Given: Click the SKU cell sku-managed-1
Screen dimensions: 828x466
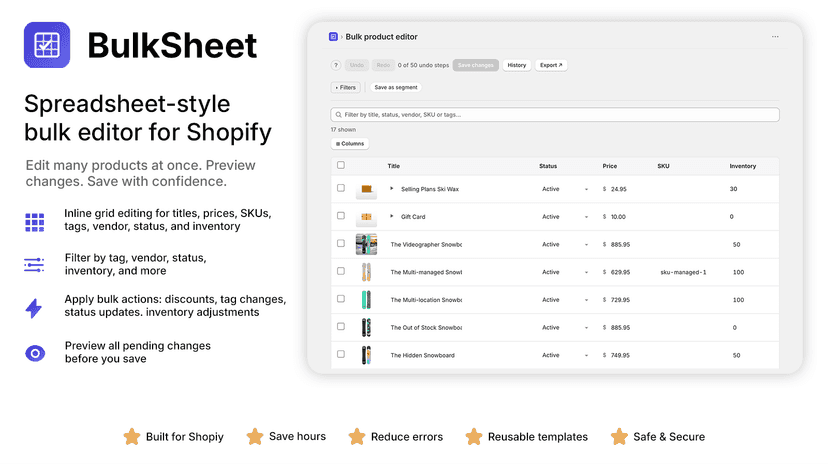Looking at the screenshot, I should point(683,272).
